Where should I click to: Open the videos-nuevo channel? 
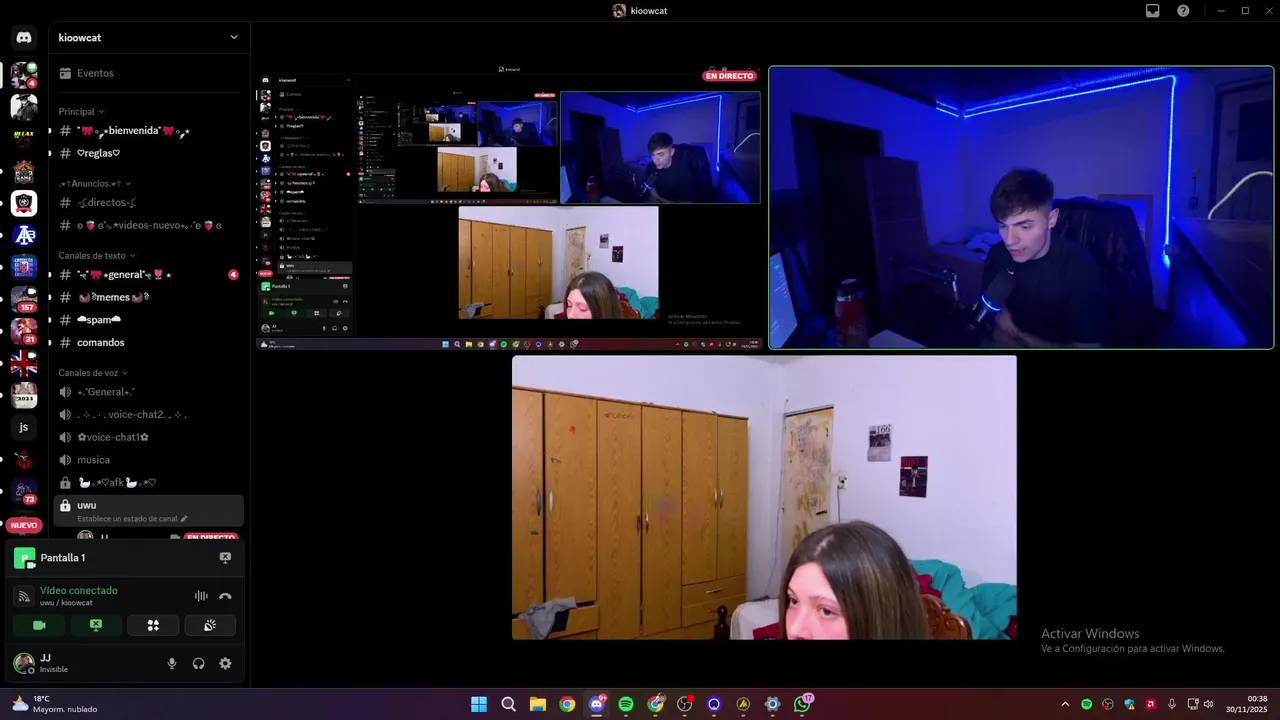tap(149, 225)
